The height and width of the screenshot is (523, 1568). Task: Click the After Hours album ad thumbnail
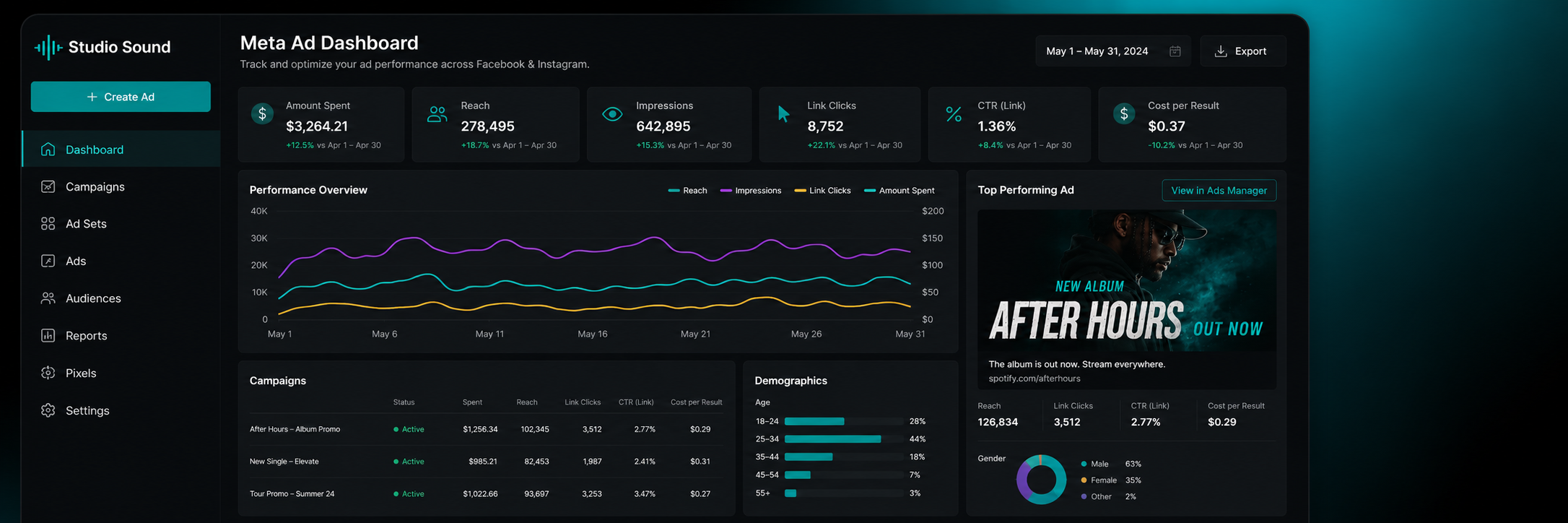click(1126, 280)
